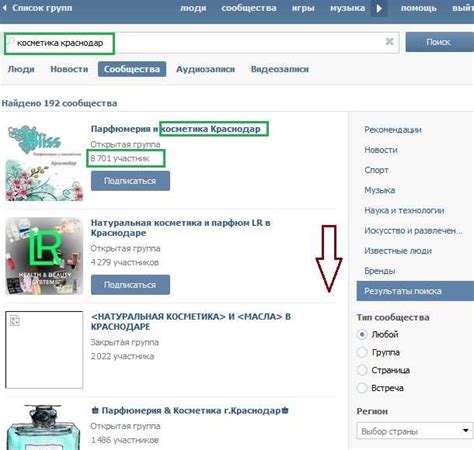Open the perfume bottle group thumbnail

click(44, 427)
